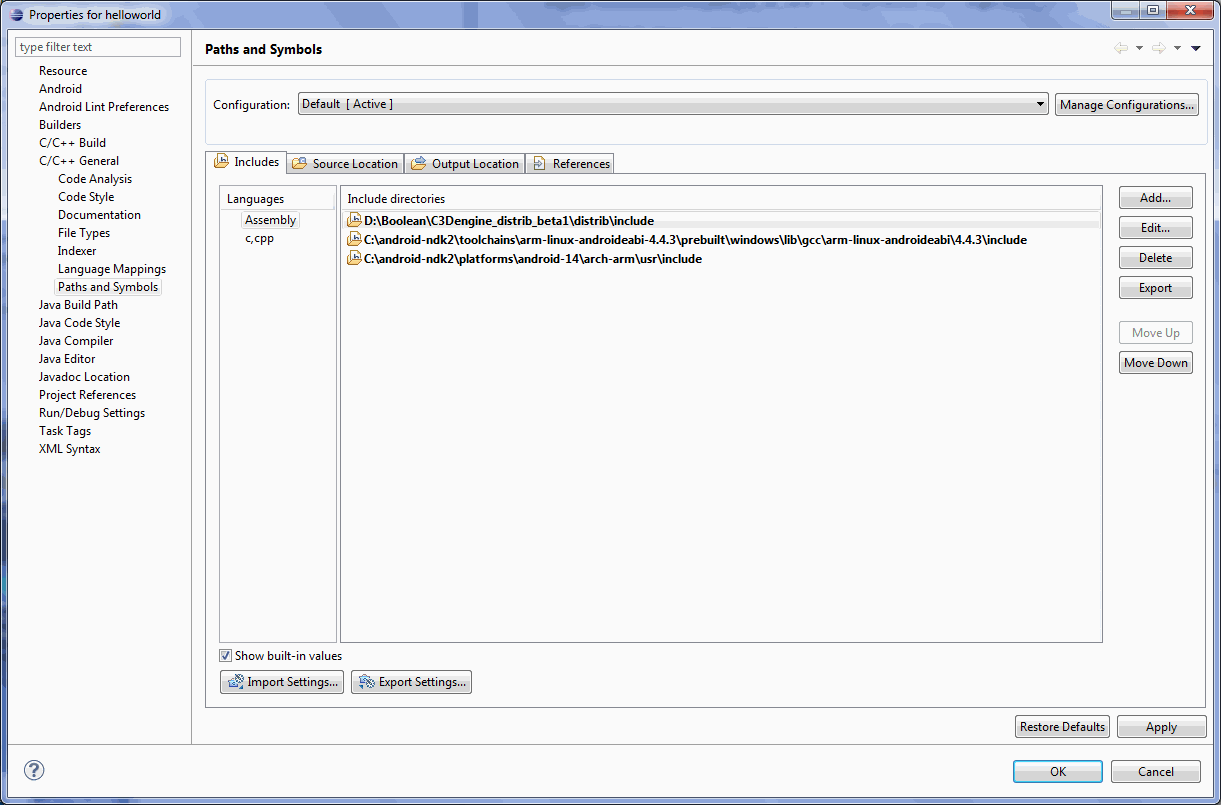Image resolution: width=1221 pixels, height=805 pixels.
Task: Click the help question mark icon
Action: pos(34,770)
